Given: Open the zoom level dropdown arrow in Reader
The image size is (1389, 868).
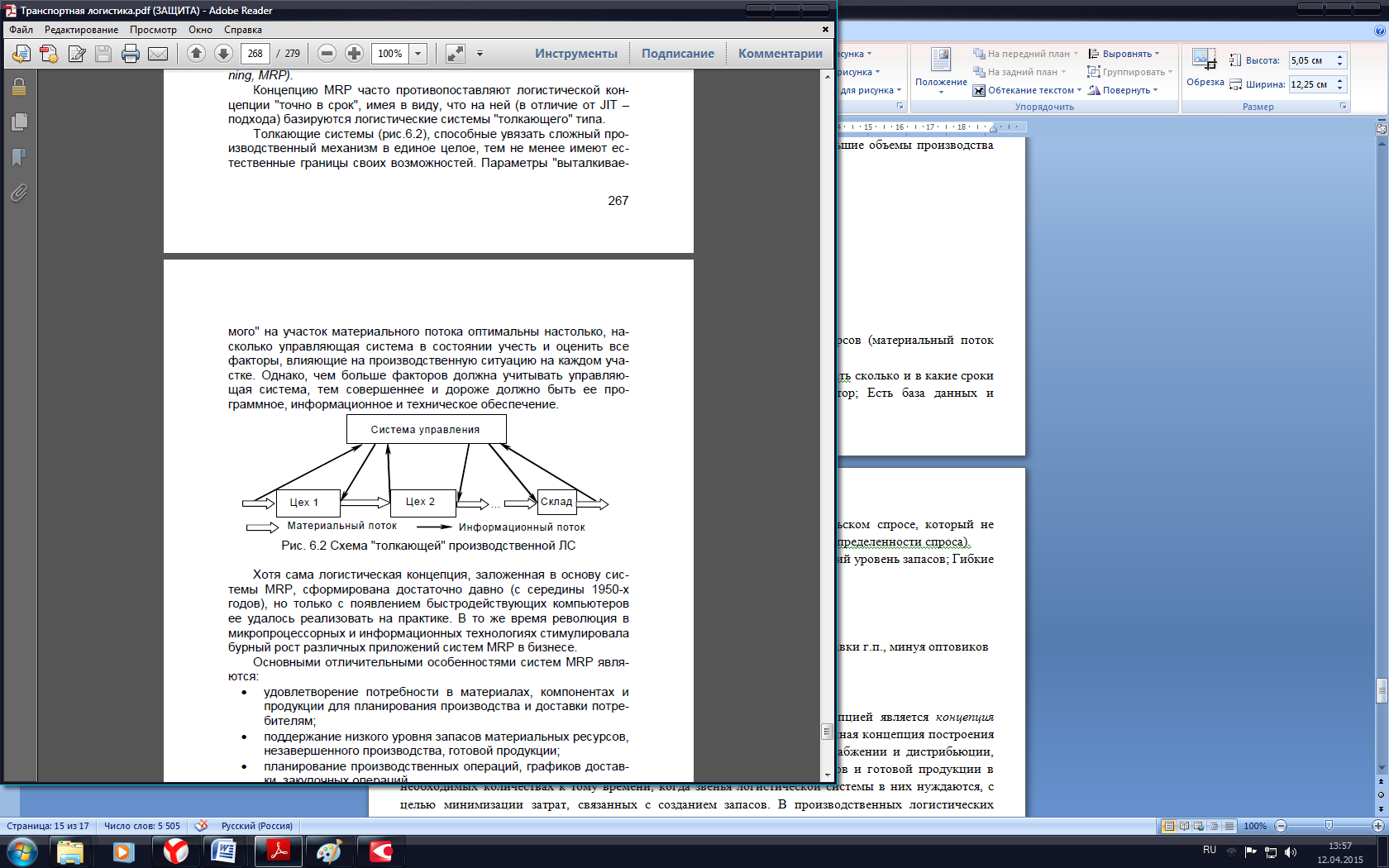Looking at the screenshot, I should coord(418,54).
